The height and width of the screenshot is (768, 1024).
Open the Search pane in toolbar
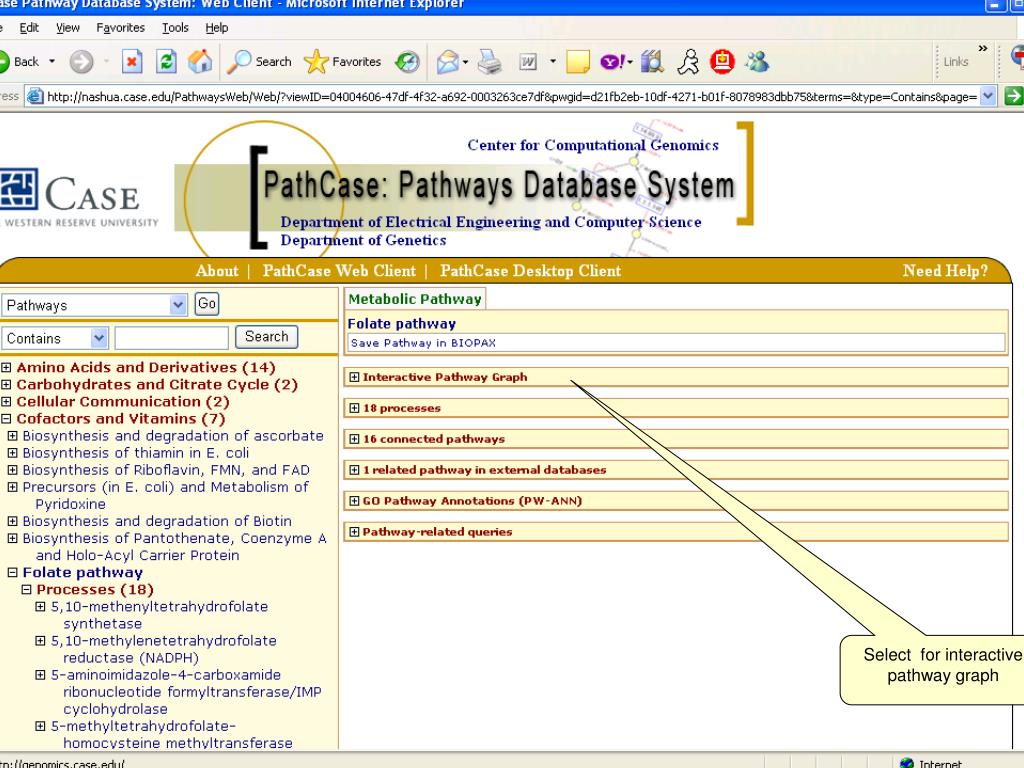(259, 61)
